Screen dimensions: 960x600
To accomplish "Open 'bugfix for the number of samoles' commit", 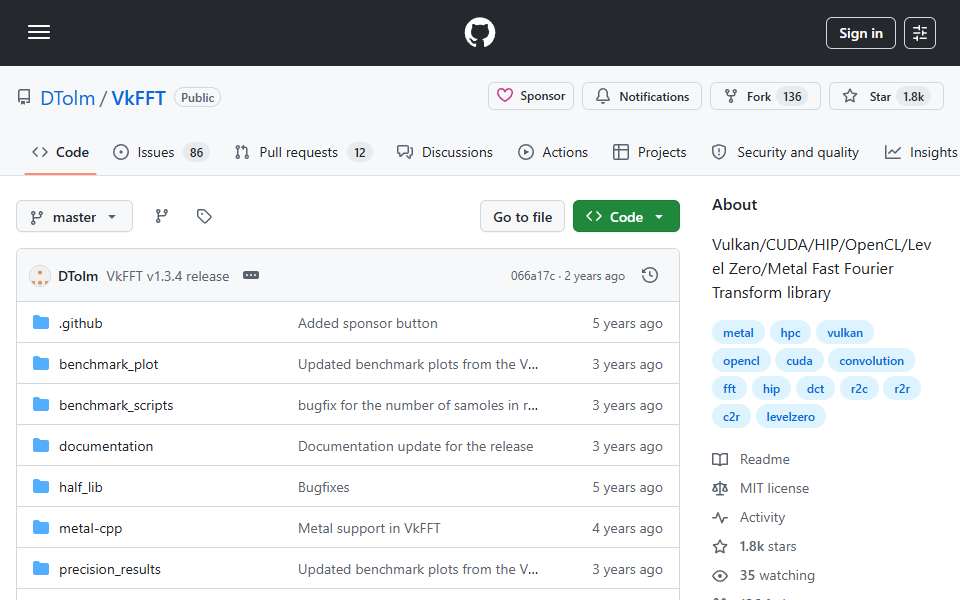I will tap(418, 405).
